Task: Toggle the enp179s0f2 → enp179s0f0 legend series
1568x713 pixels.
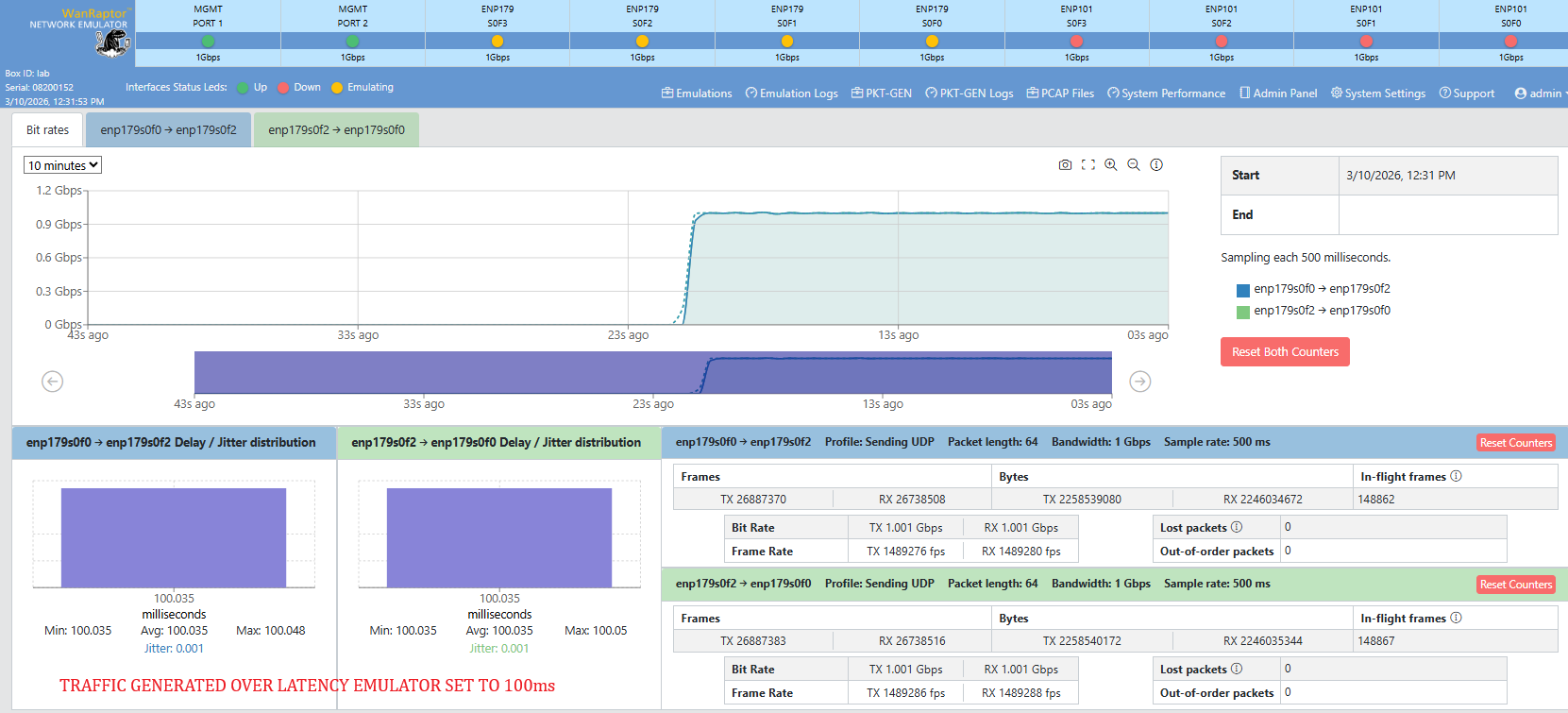Action: [x=1243, y=312]
